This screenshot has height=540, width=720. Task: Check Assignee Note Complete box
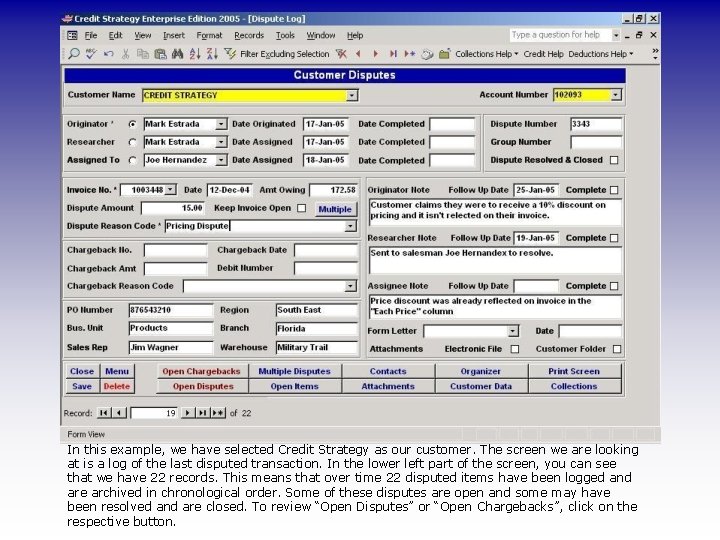pyautogui.click(x=614, y=286)
